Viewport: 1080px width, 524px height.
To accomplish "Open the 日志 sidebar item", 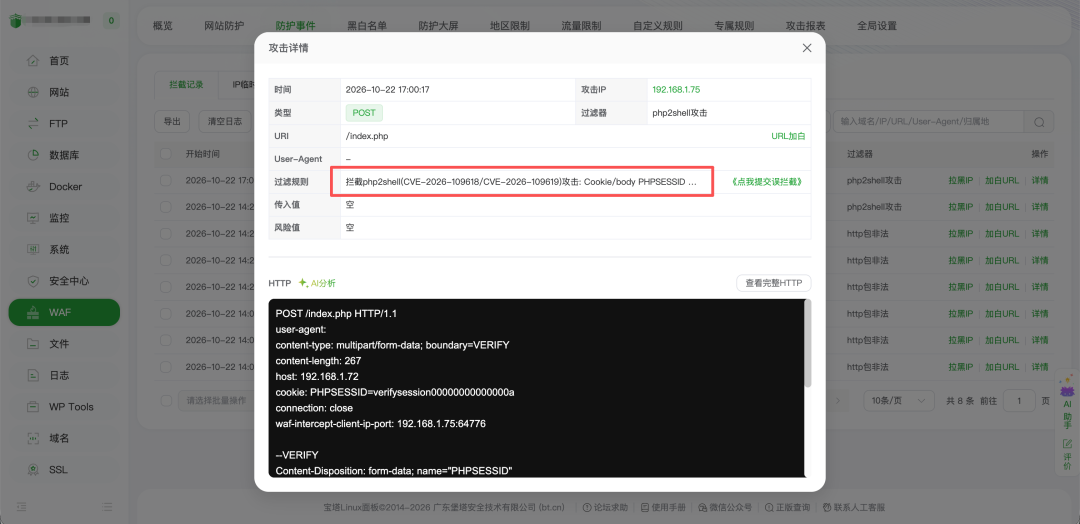I will coord(63,375).
